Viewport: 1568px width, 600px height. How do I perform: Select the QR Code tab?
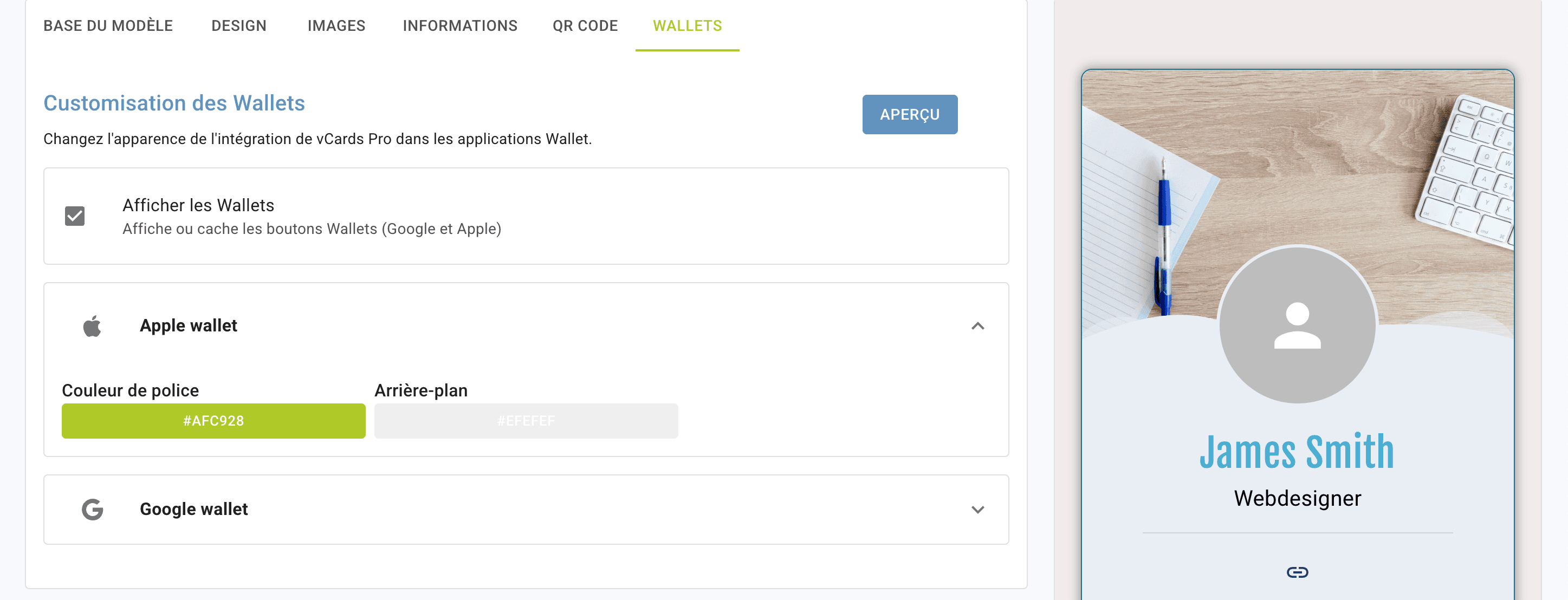[585, 25]
